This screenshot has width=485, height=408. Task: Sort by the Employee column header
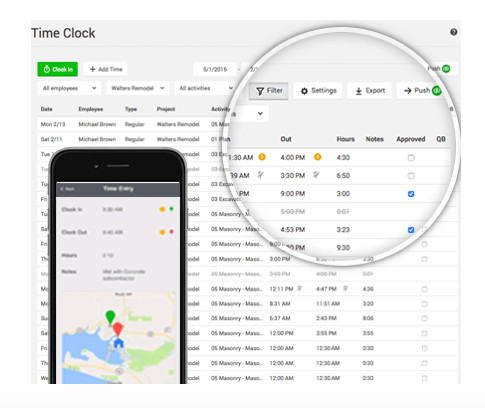pos(91,109)
